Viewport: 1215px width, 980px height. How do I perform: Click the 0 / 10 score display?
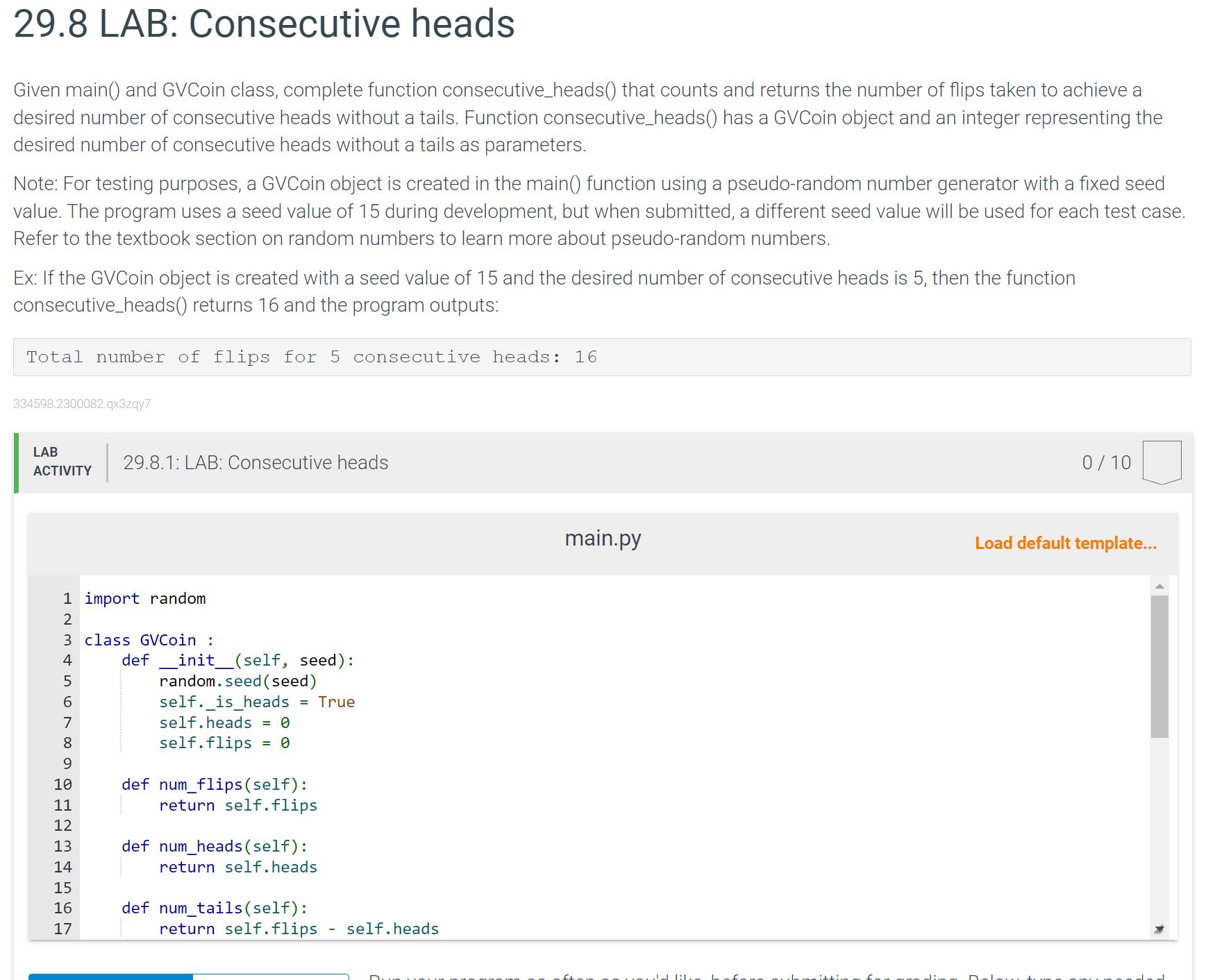coord(1107,461)
